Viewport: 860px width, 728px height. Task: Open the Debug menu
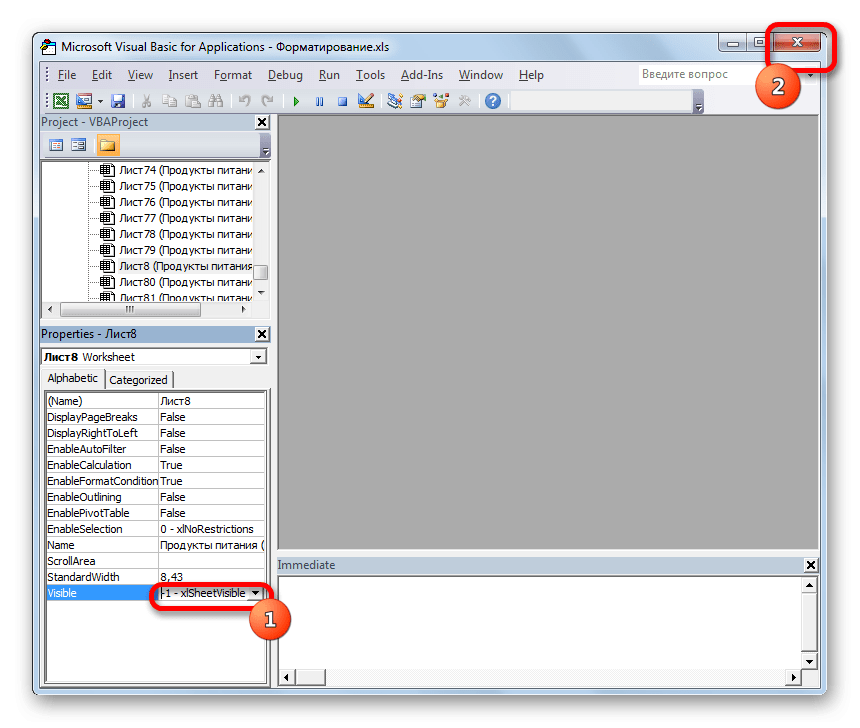coord(285,75)
